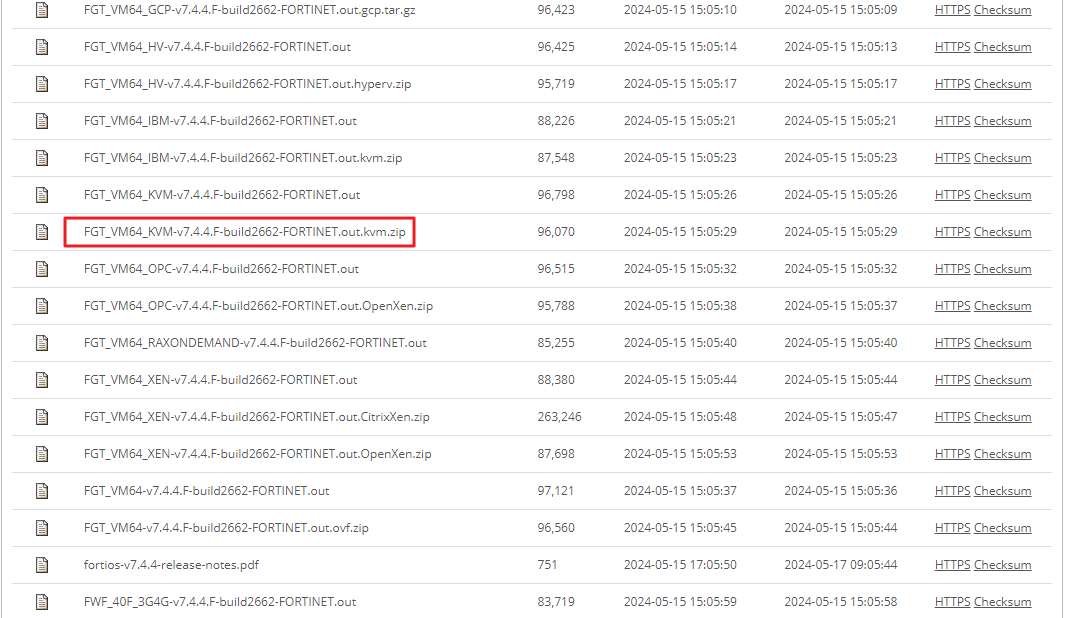
Task: Download RAXONDEMAND file via HTTPS
Action: pyautogui.click(x=952, y=343)
